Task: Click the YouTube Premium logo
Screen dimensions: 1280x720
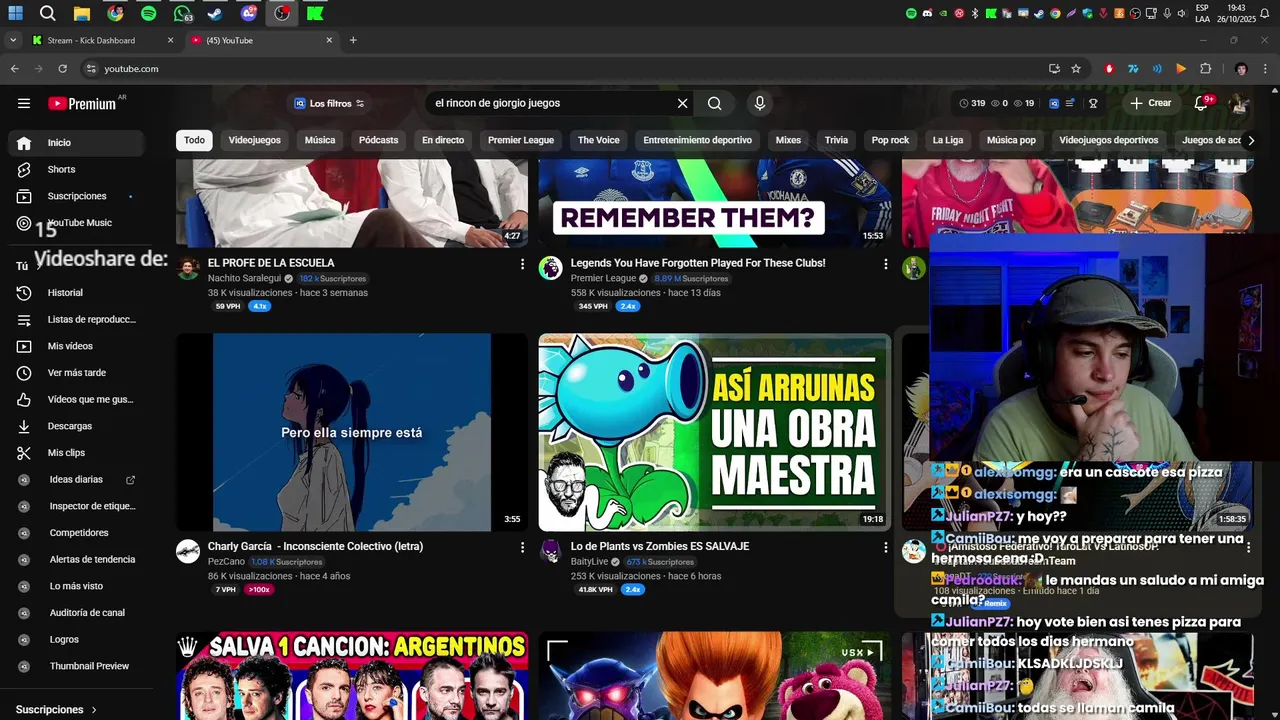Action: click(x=82, y=103)
